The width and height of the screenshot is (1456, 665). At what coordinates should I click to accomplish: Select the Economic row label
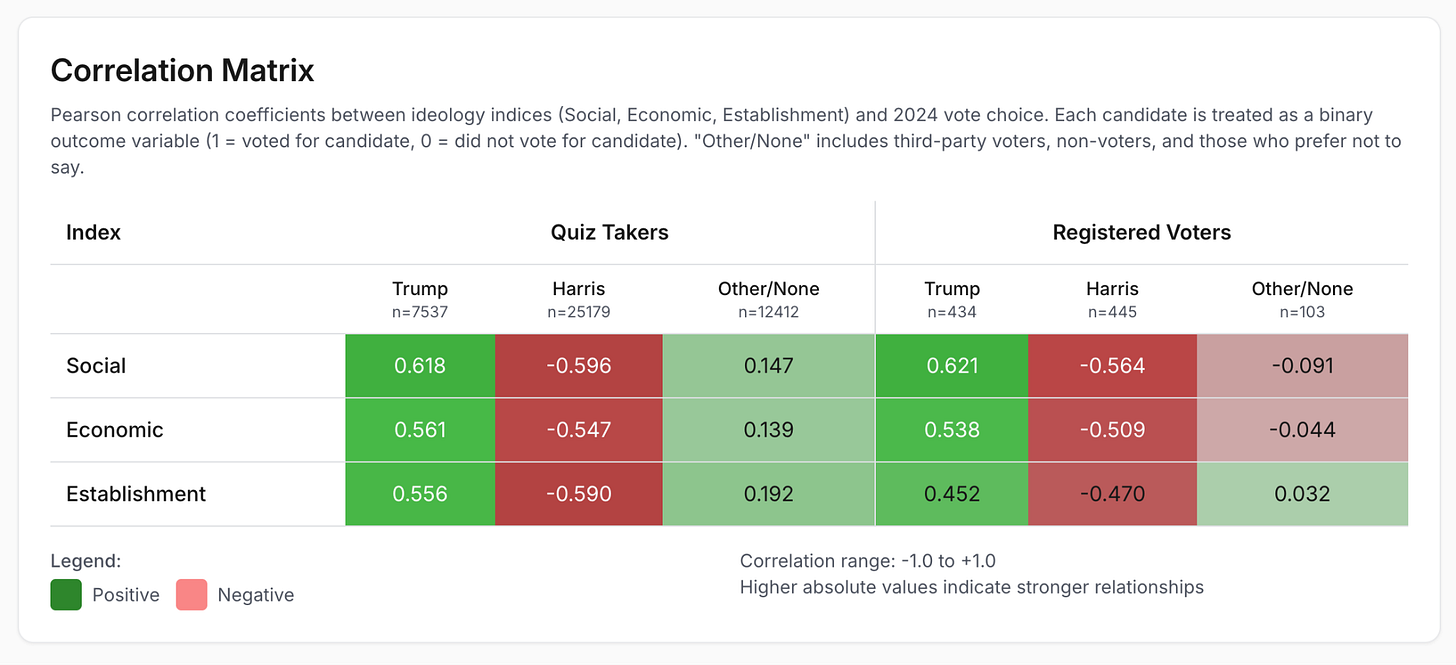(114, 430)
